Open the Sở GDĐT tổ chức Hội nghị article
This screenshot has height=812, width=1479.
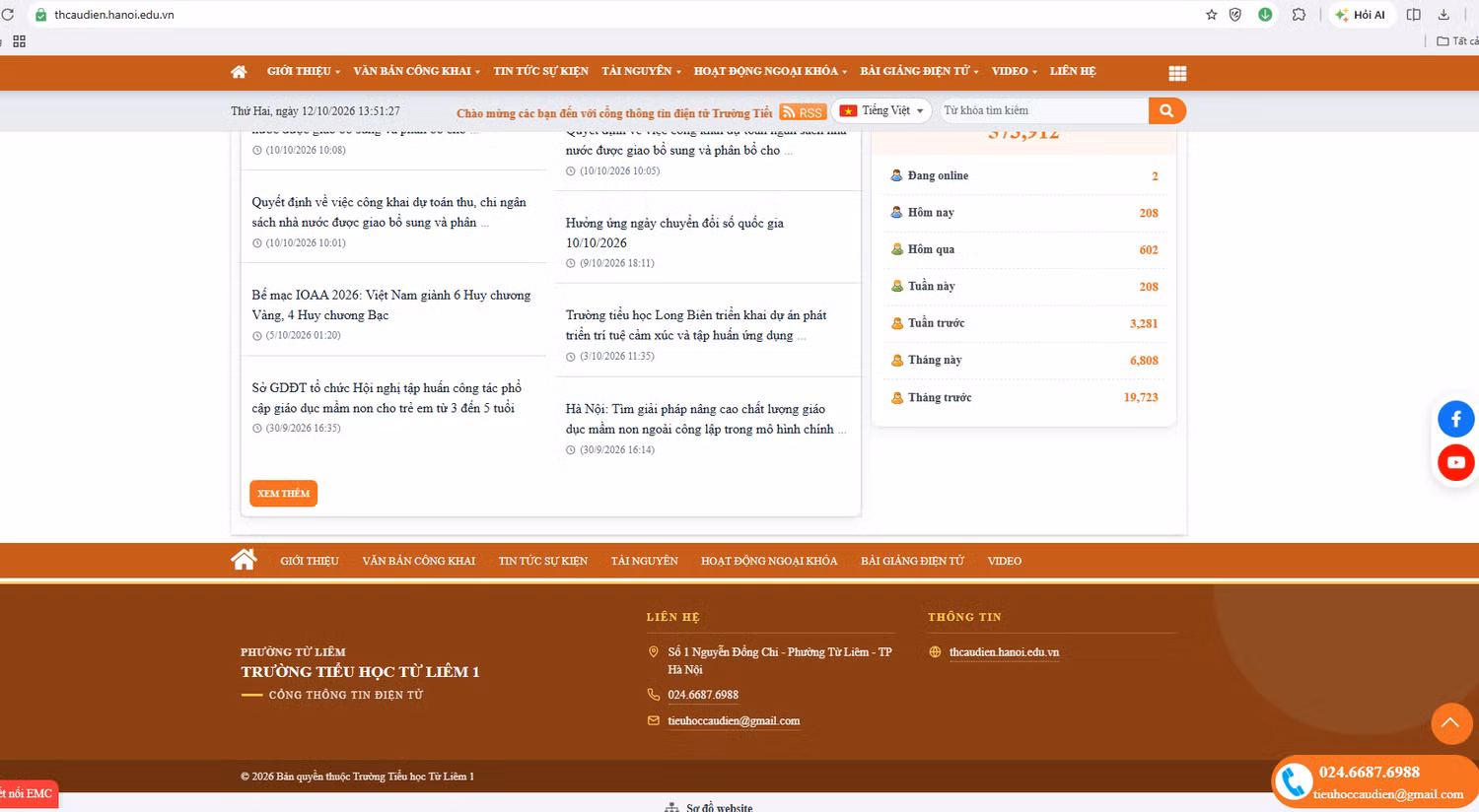click(387, 398)
